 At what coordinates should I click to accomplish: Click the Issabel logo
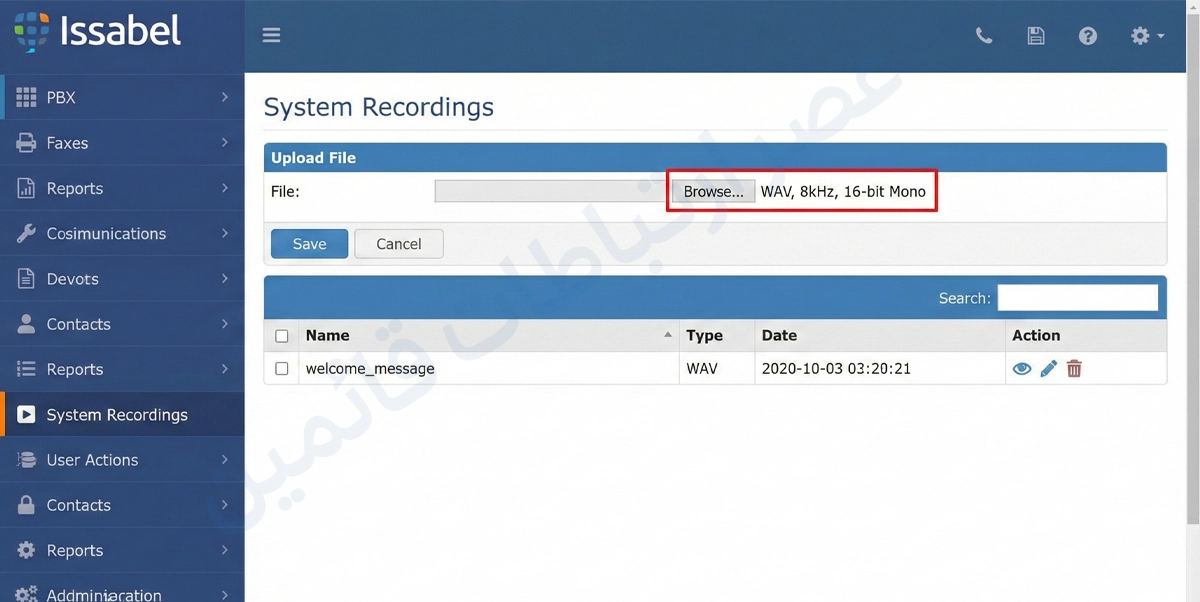pyautogui.click(x=97, y=31)
